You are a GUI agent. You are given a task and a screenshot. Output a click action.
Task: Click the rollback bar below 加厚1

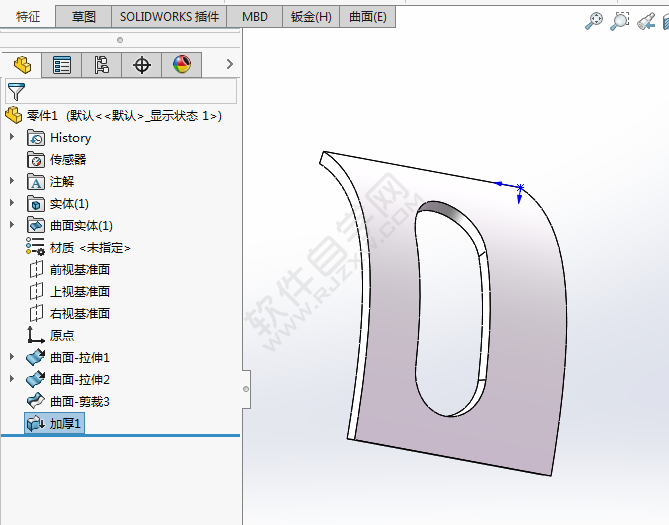[120, 435]
